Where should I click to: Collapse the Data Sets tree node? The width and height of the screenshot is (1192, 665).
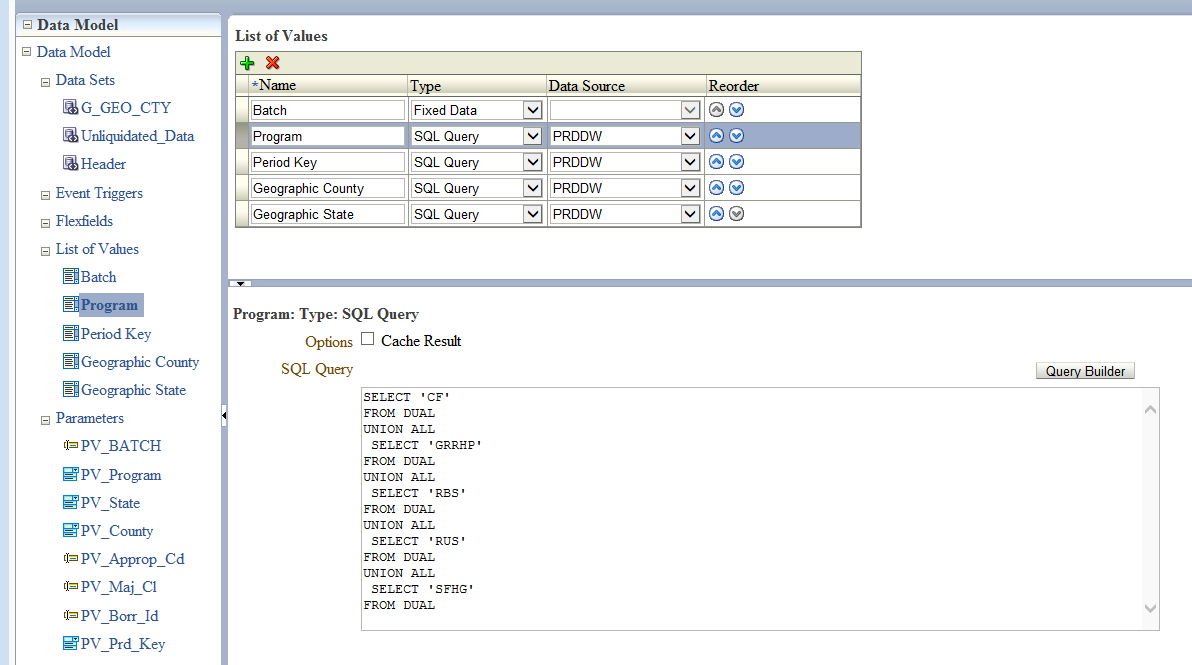coord(46,82)
